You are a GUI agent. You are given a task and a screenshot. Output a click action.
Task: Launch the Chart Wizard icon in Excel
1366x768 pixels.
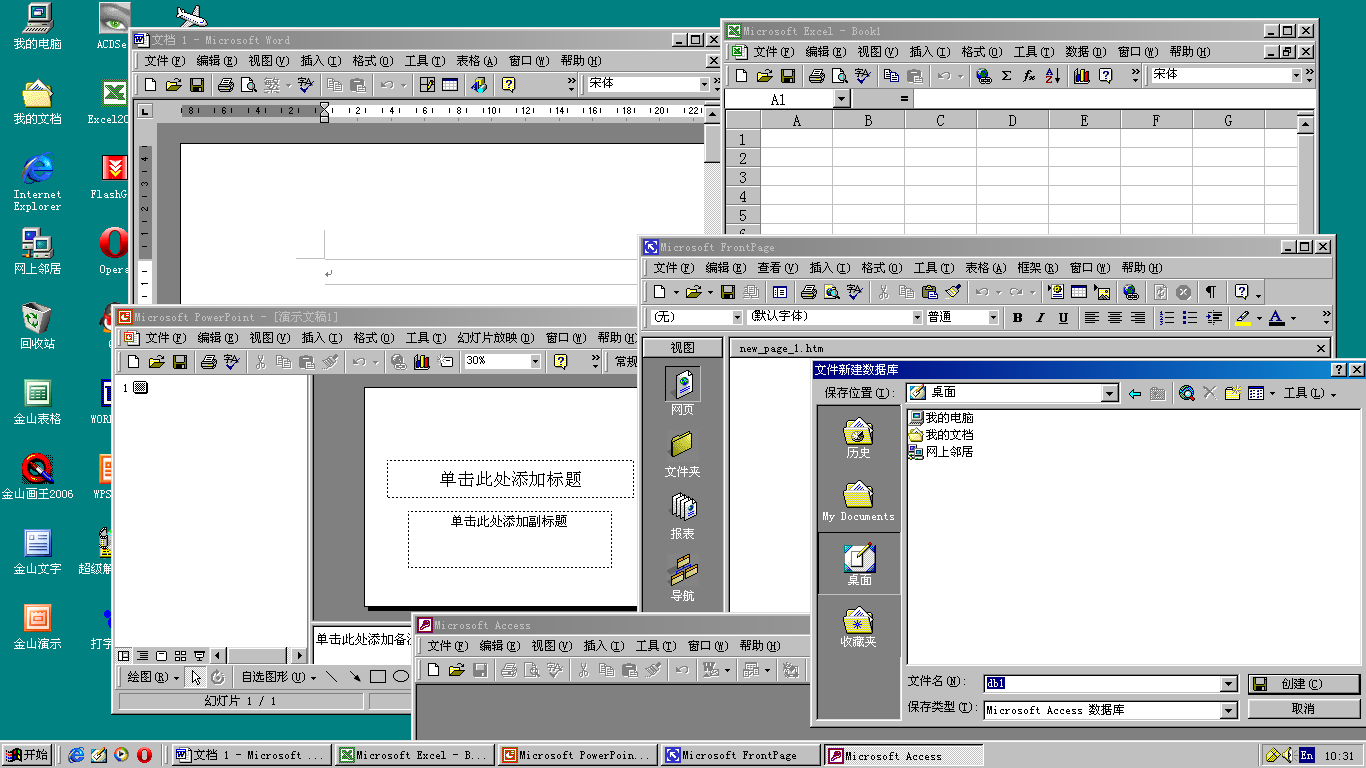(x=1082, y=75)
